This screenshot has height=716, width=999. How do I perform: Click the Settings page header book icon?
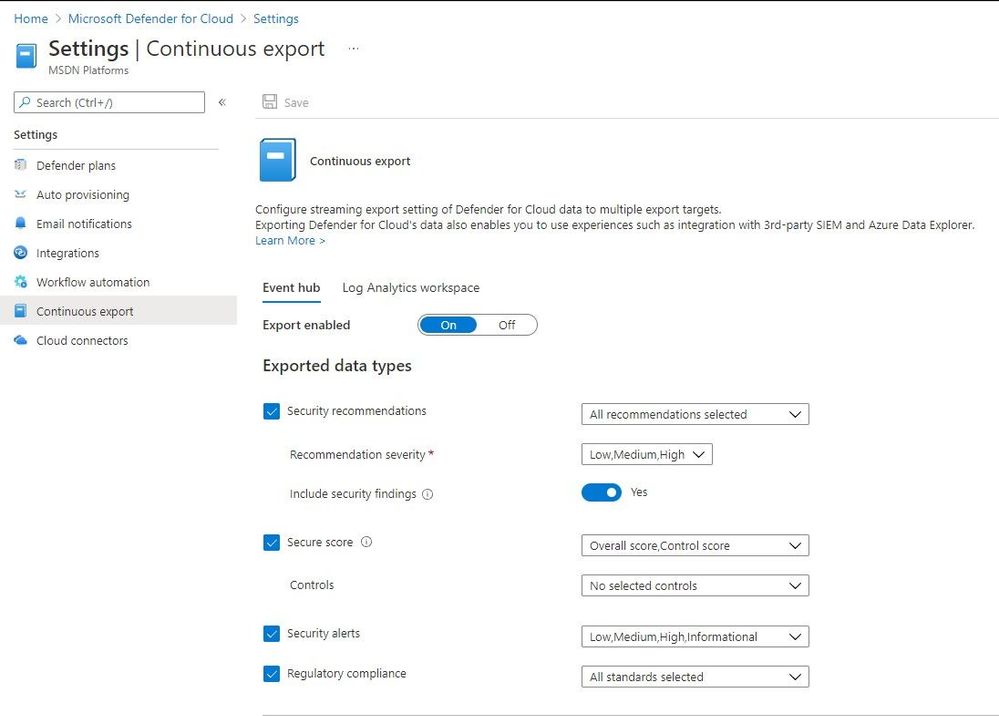pos(26,55)
